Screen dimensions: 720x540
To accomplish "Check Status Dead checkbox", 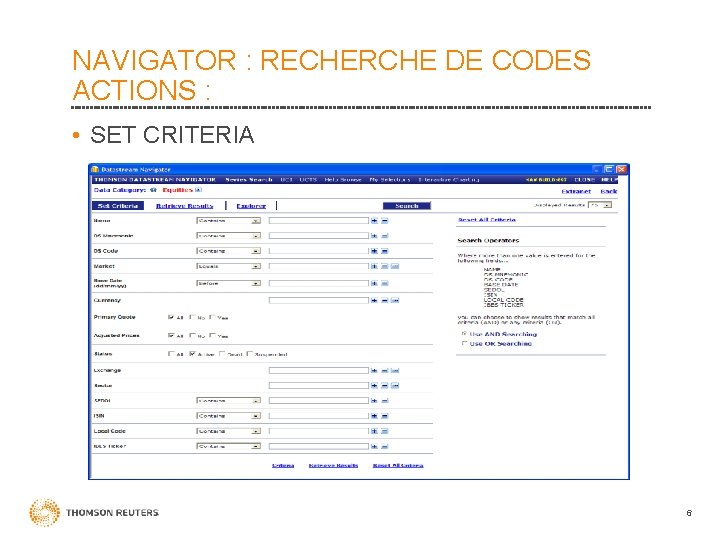I will 222,354.
